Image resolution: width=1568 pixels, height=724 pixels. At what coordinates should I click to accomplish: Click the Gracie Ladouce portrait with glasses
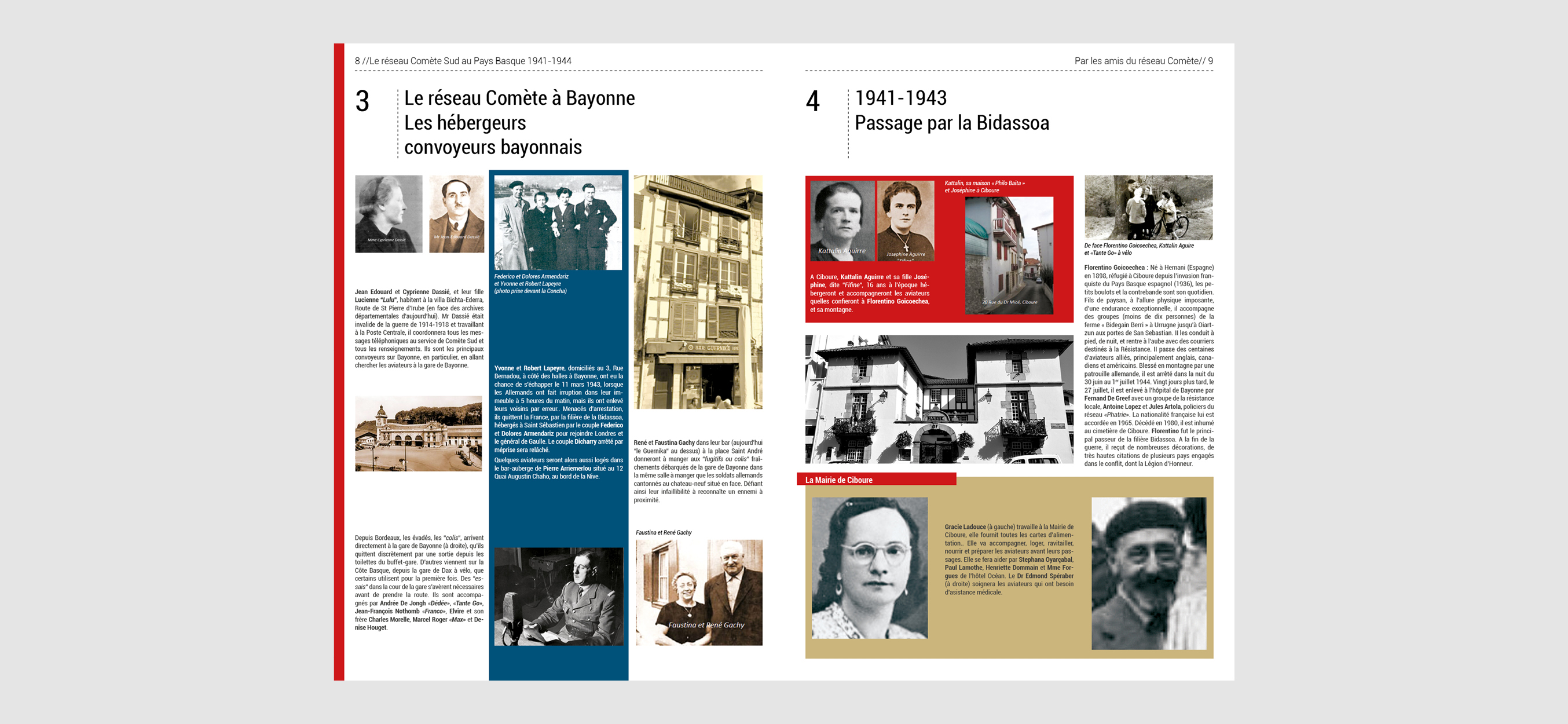[870, 568]
